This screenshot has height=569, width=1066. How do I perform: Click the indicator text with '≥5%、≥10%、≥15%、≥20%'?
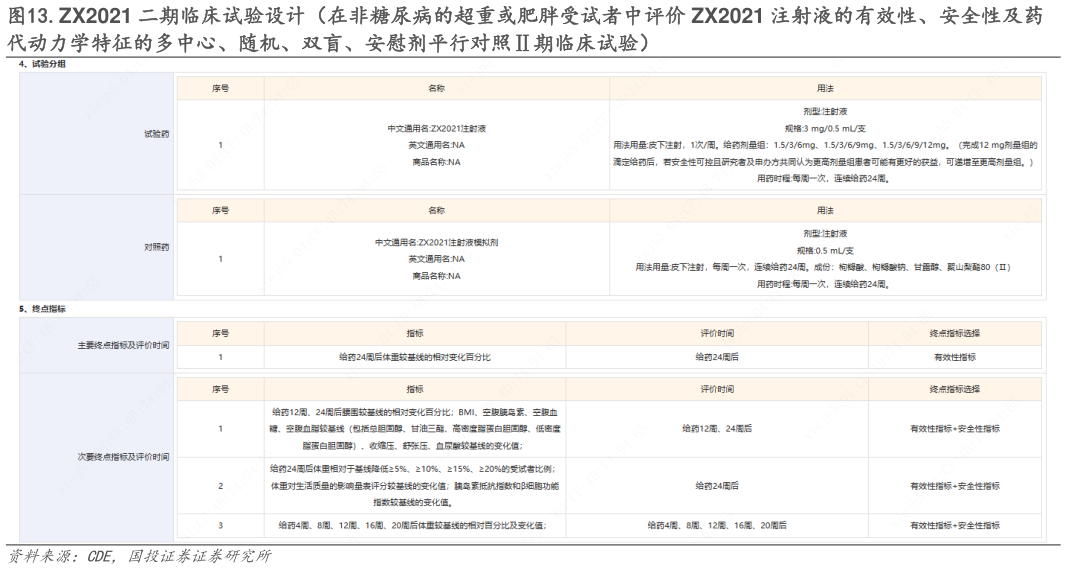[x=415, y=486]
